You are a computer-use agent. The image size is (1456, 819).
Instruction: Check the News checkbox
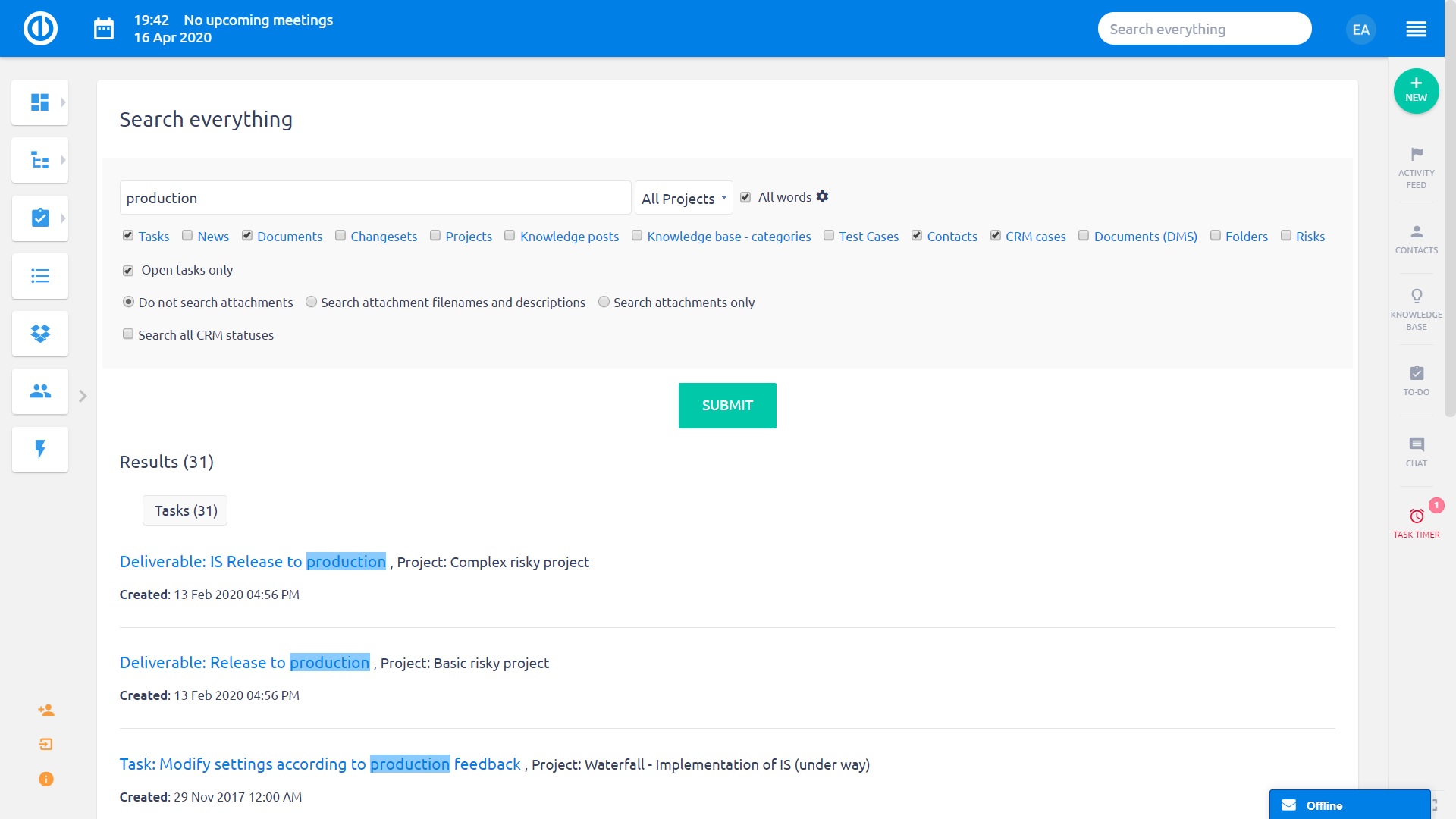pos(187,236)
